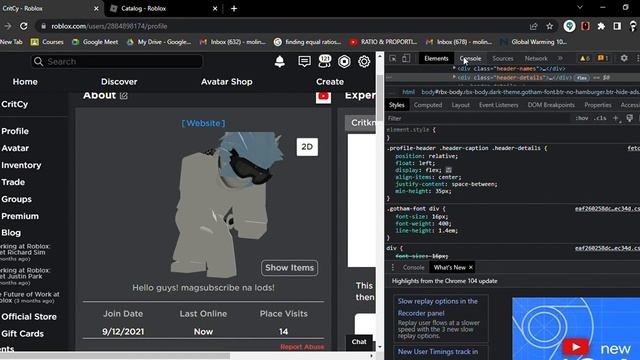Click the green shield extension icon
The height and width of the screenshot is (360, 640).
coord(569,26)
